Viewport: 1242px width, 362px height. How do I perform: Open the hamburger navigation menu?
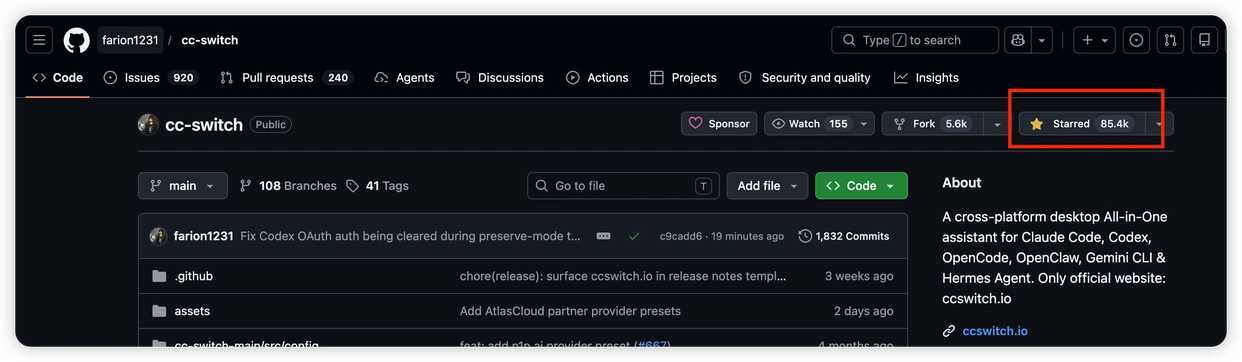click(x=39, y=40)
